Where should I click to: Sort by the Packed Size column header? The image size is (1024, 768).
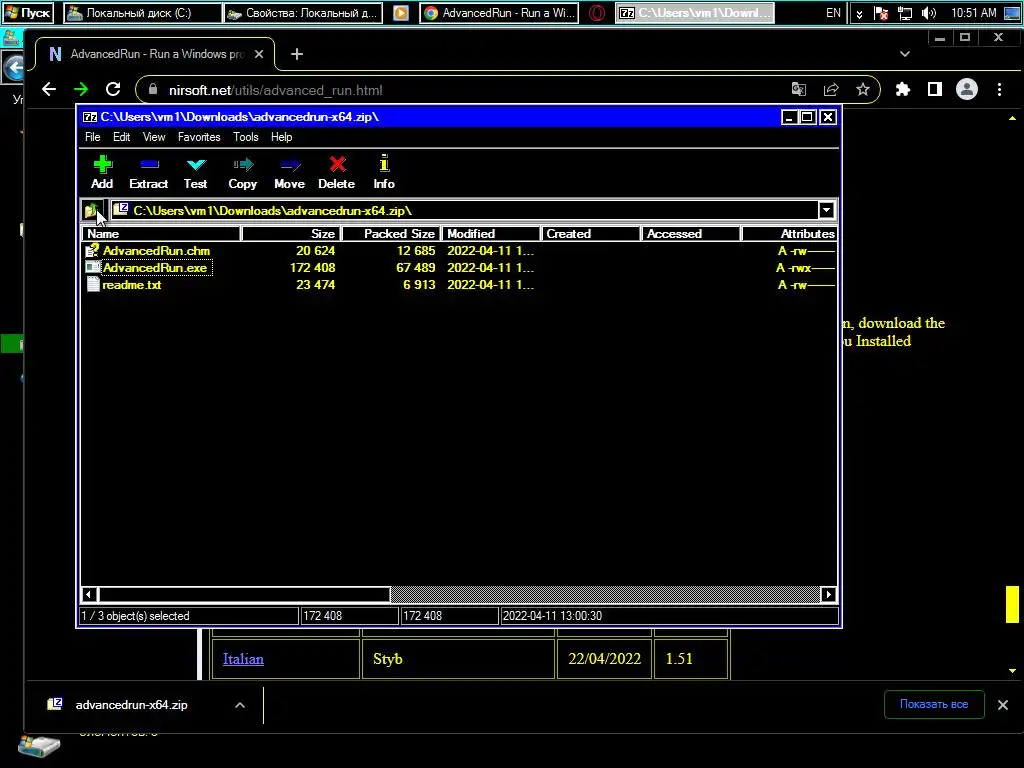point(392,234)
